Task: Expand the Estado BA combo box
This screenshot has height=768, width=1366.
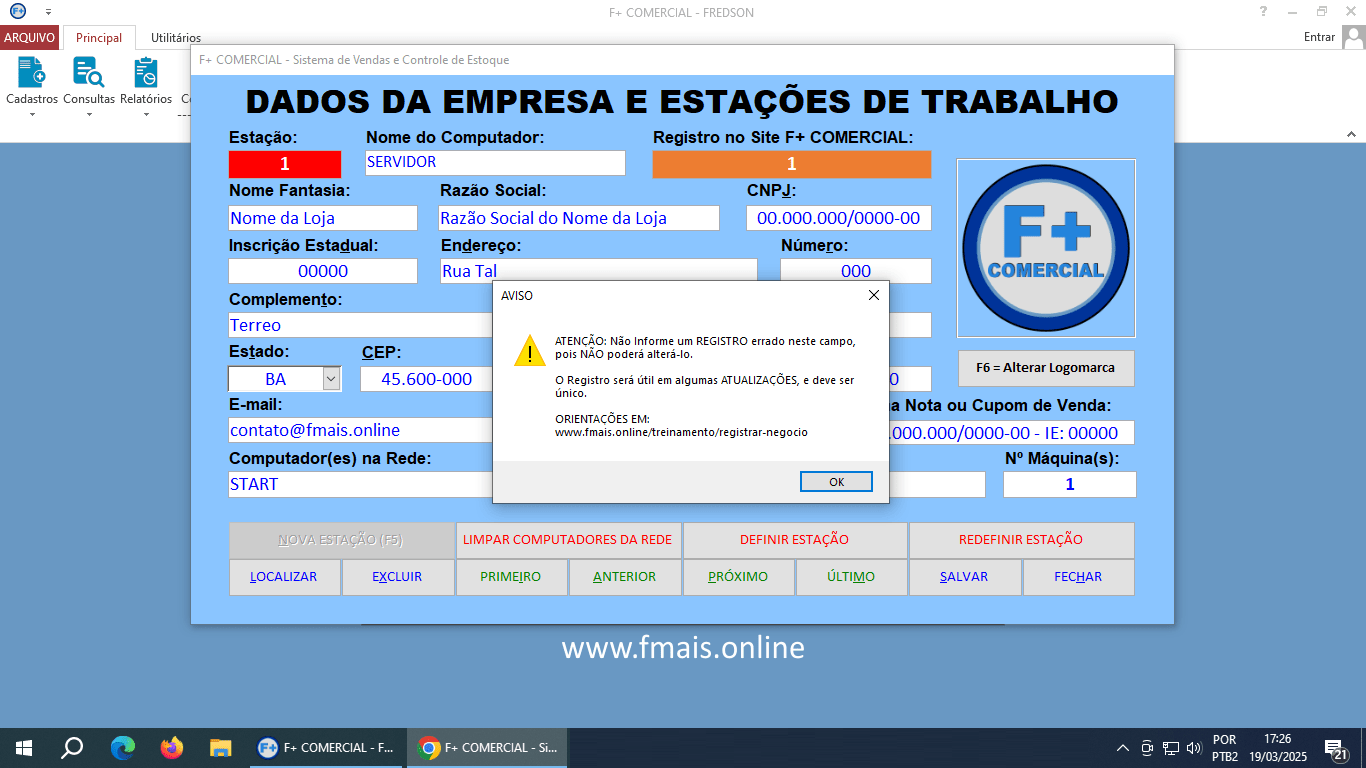Action: (x=331, y=379)
